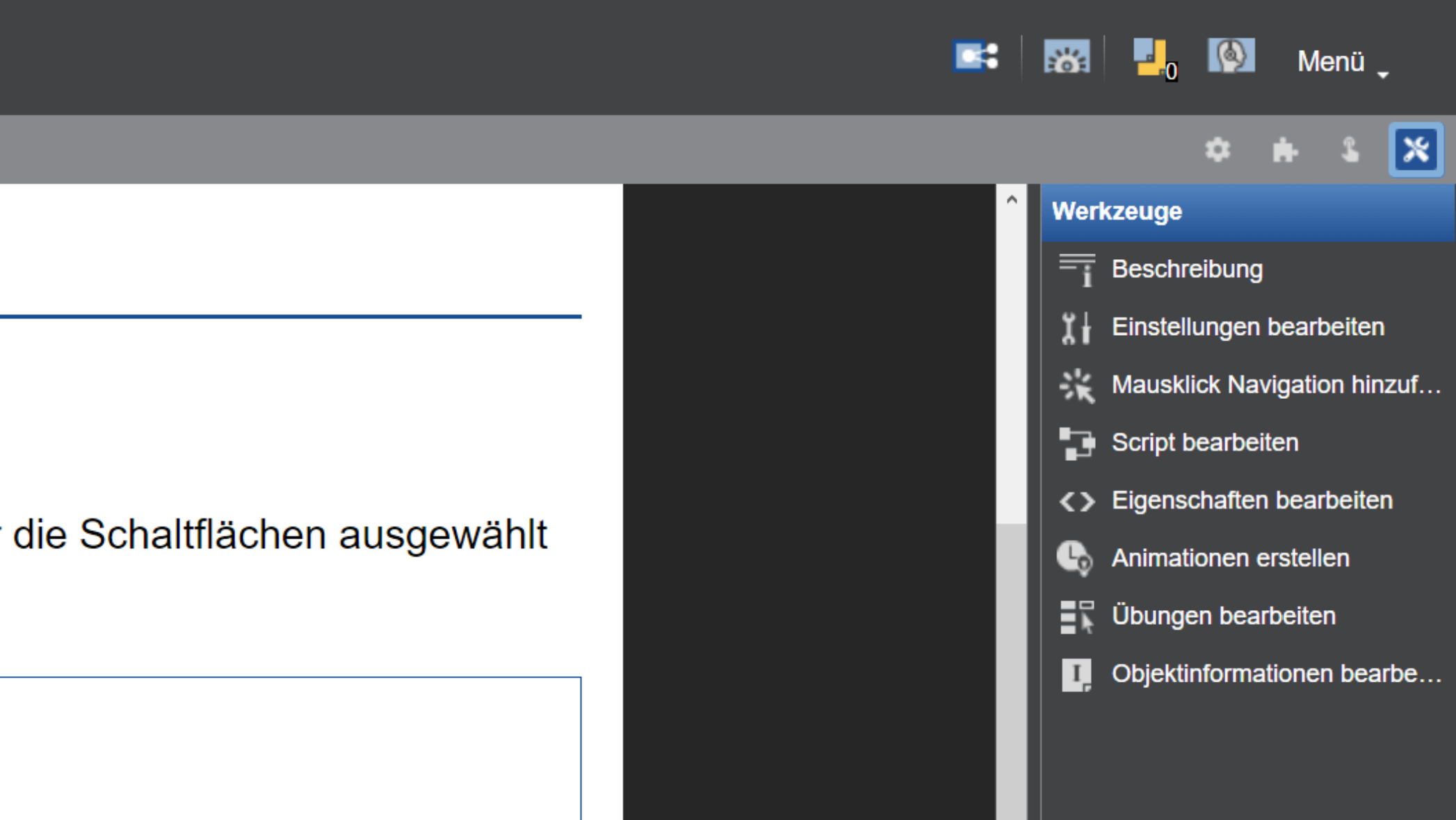
Task: Click the puzzle piece plugin icon
Action: click(x=1284, y=149)
